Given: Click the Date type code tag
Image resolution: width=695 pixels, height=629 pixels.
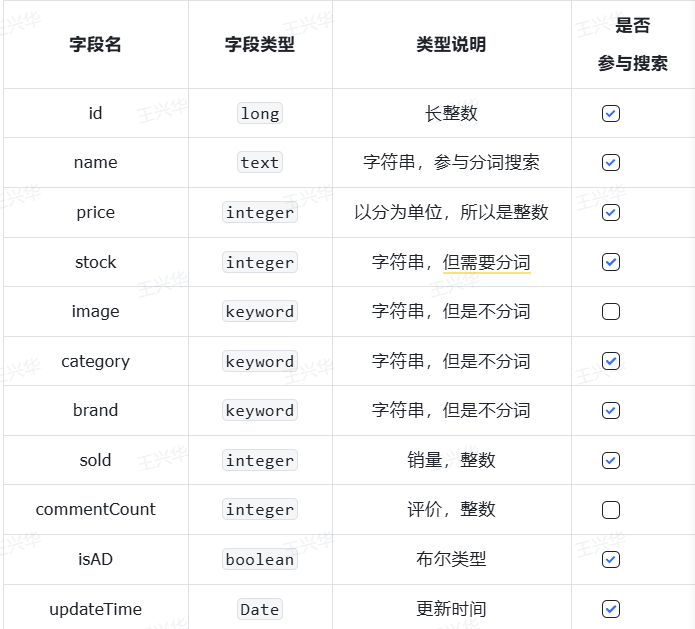Looking at the screenshot, I should [x=260, y=609].
